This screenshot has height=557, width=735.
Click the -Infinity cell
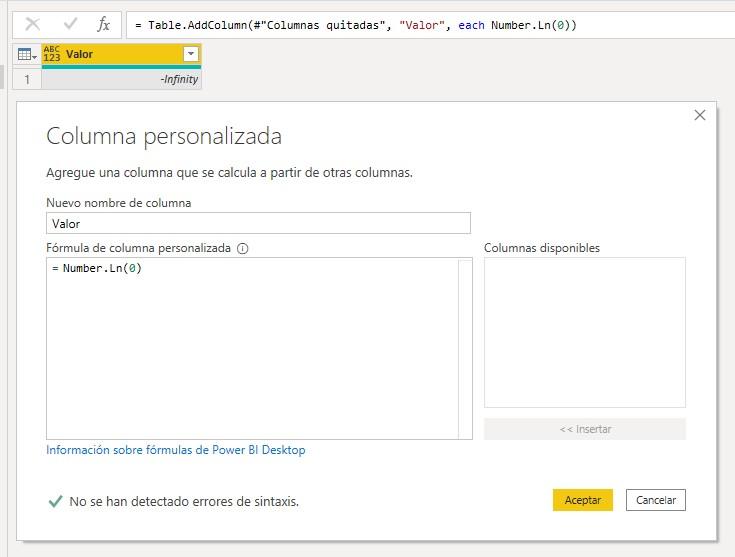click(121, 79)
